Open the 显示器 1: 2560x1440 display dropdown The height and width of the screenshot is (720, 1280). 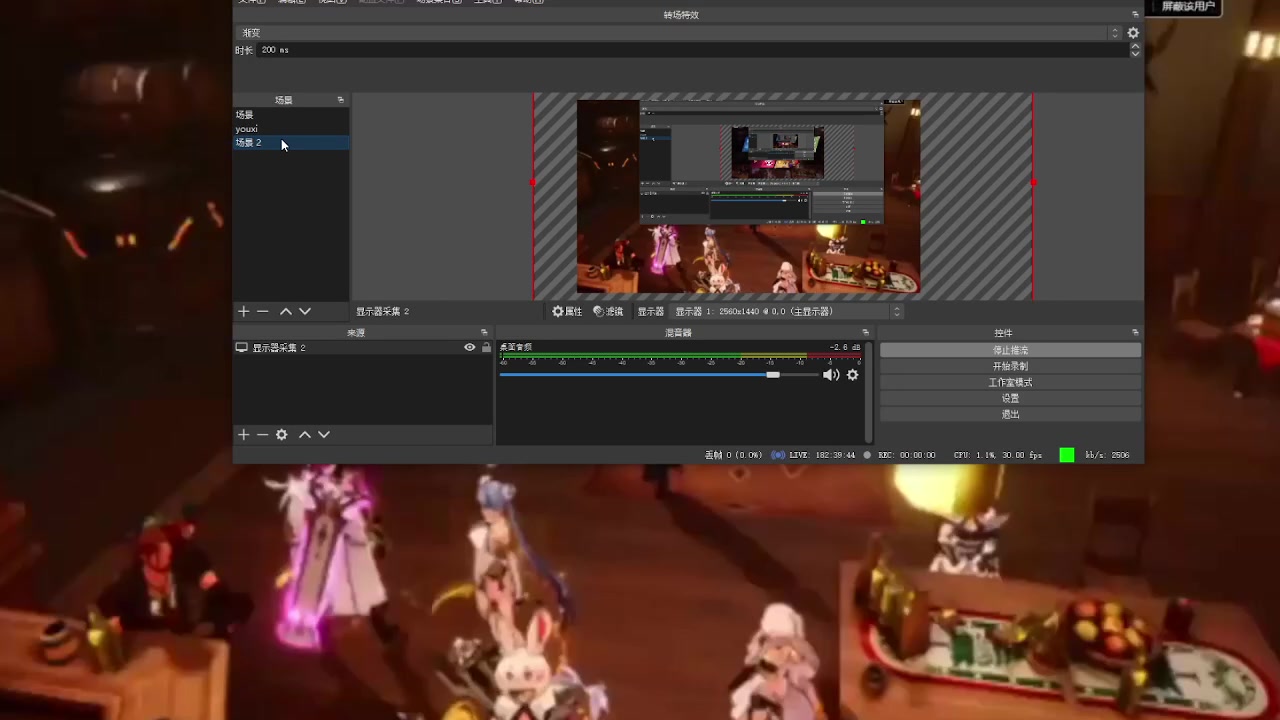pyautogui.click(x=788, y=311)
